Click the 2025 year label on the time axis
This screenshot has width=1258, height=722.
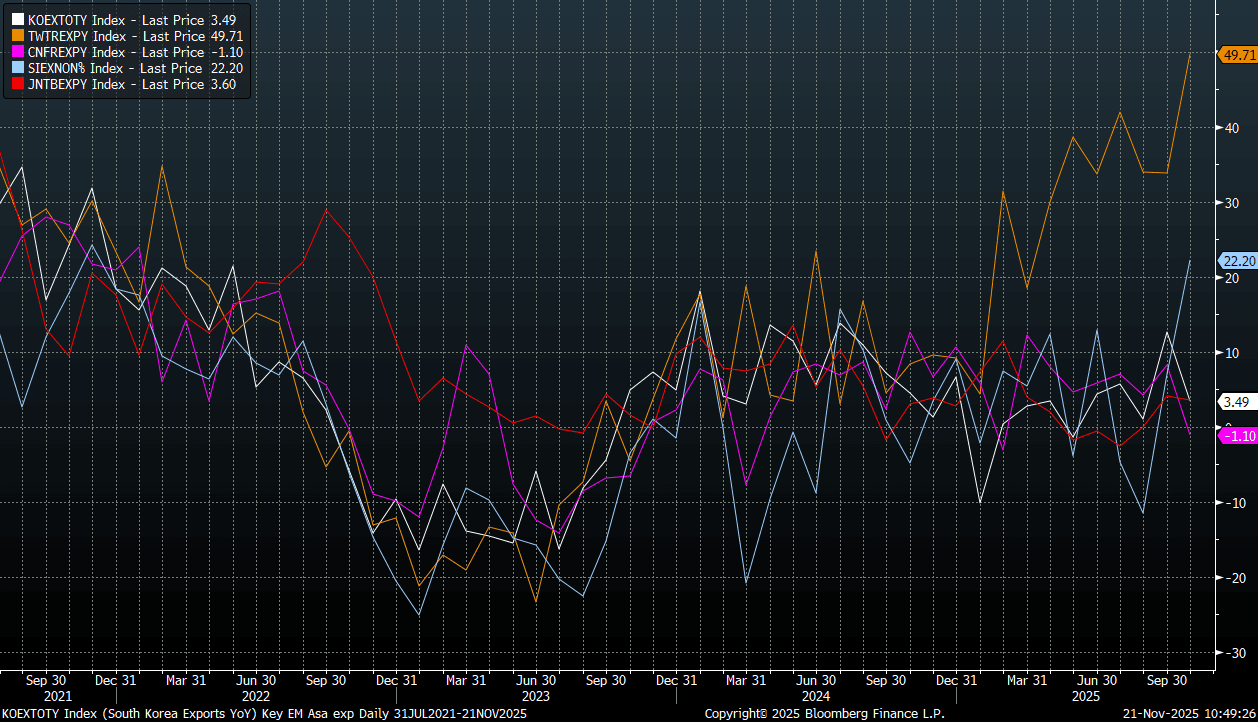(1086, 695)
